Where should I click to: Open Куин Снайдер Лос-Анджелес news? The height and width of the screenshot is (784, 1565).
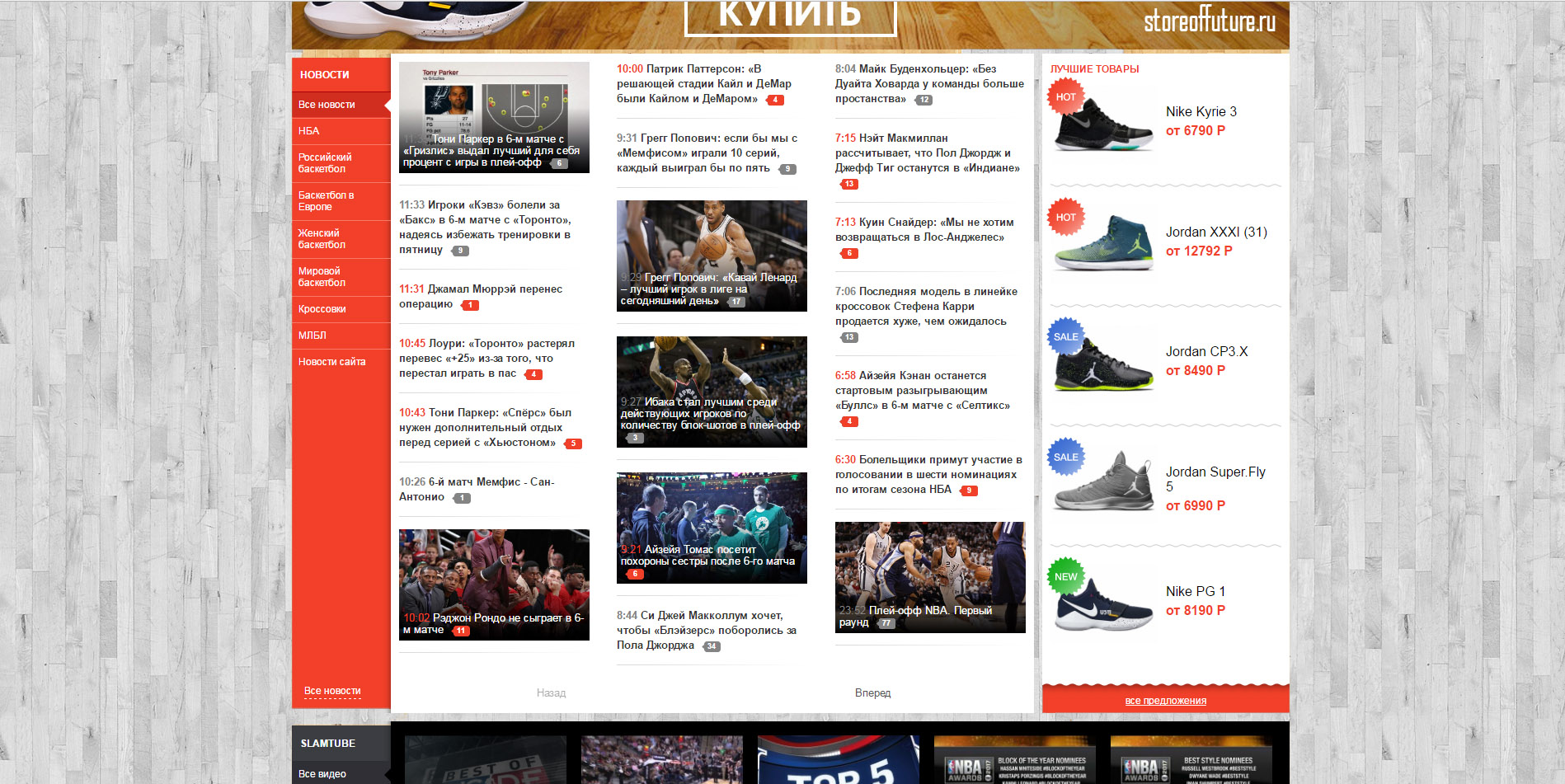[924, 230]
